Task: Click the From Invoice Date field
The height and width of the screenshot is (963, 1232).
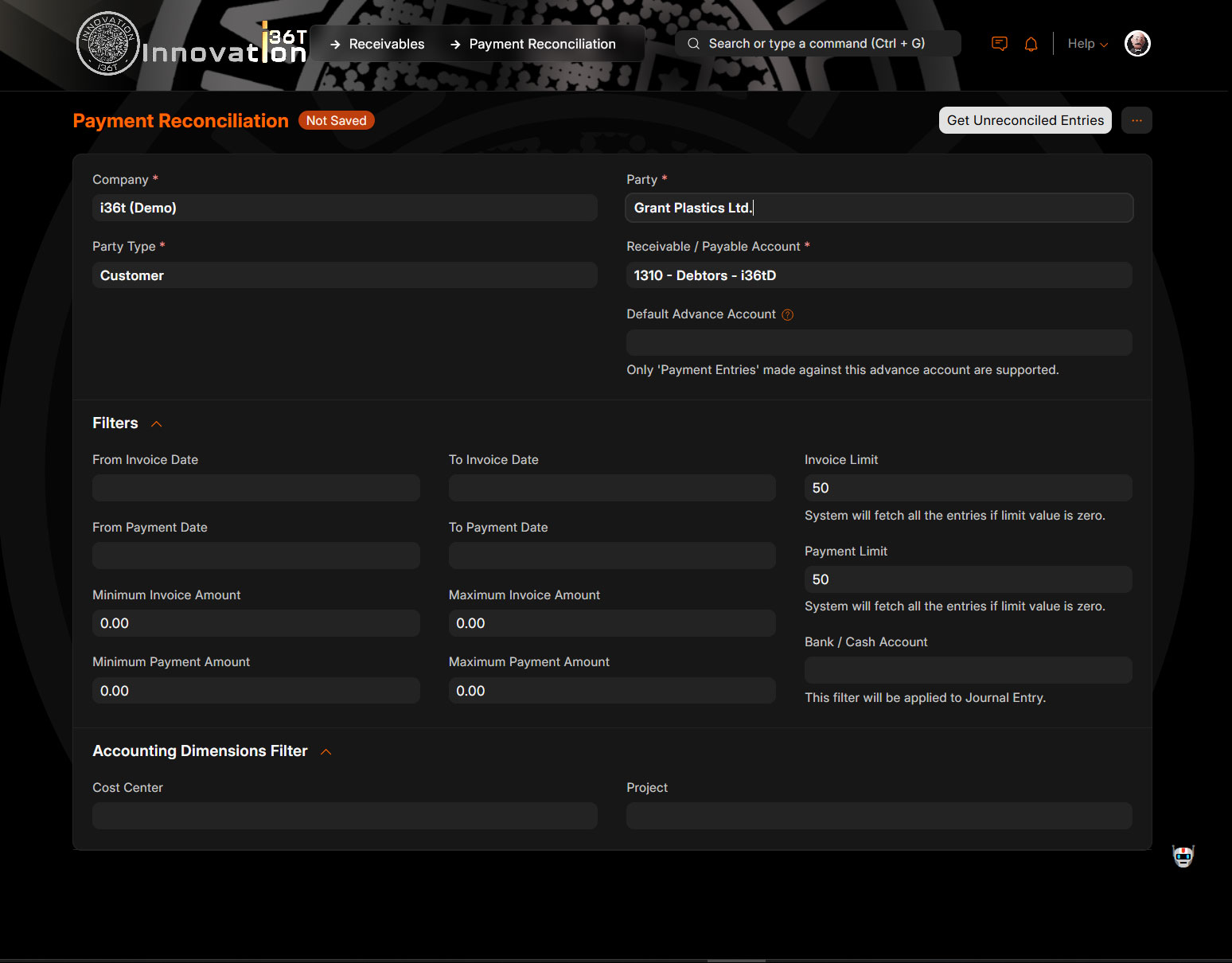Action: (255, 488)
